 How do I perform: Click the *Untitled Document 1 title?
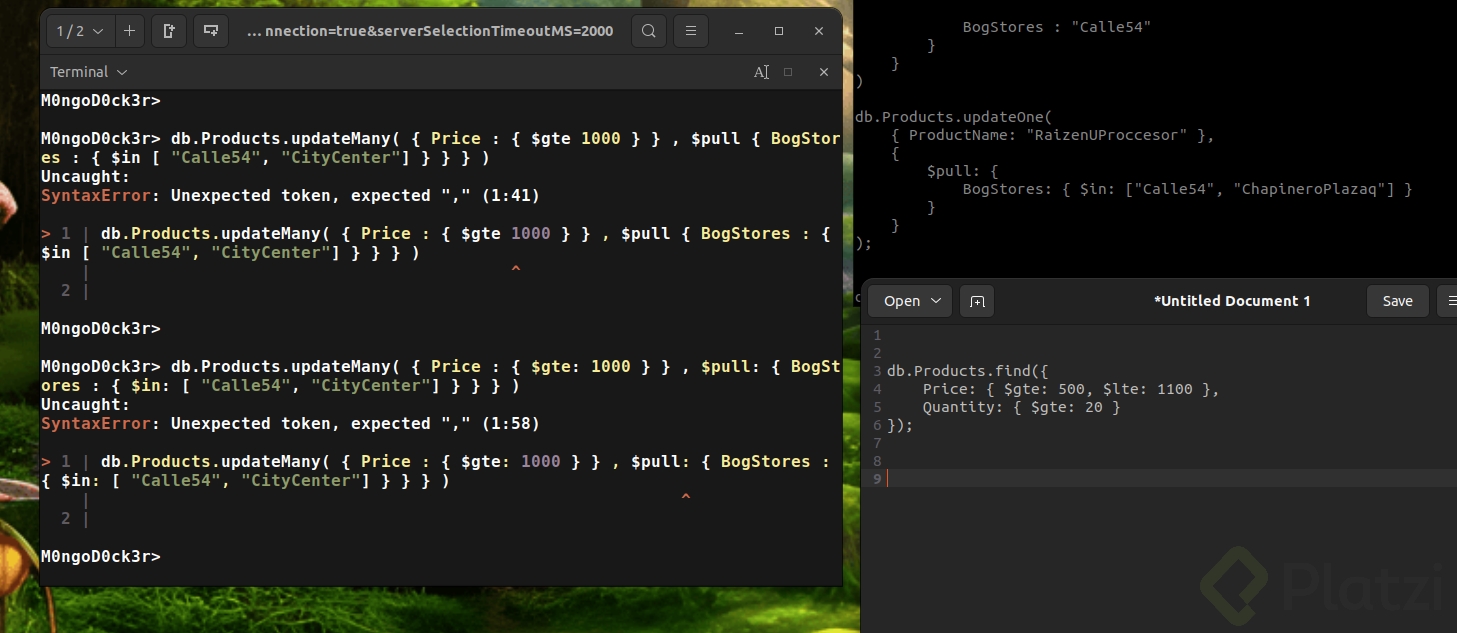tap(1232, 301)
